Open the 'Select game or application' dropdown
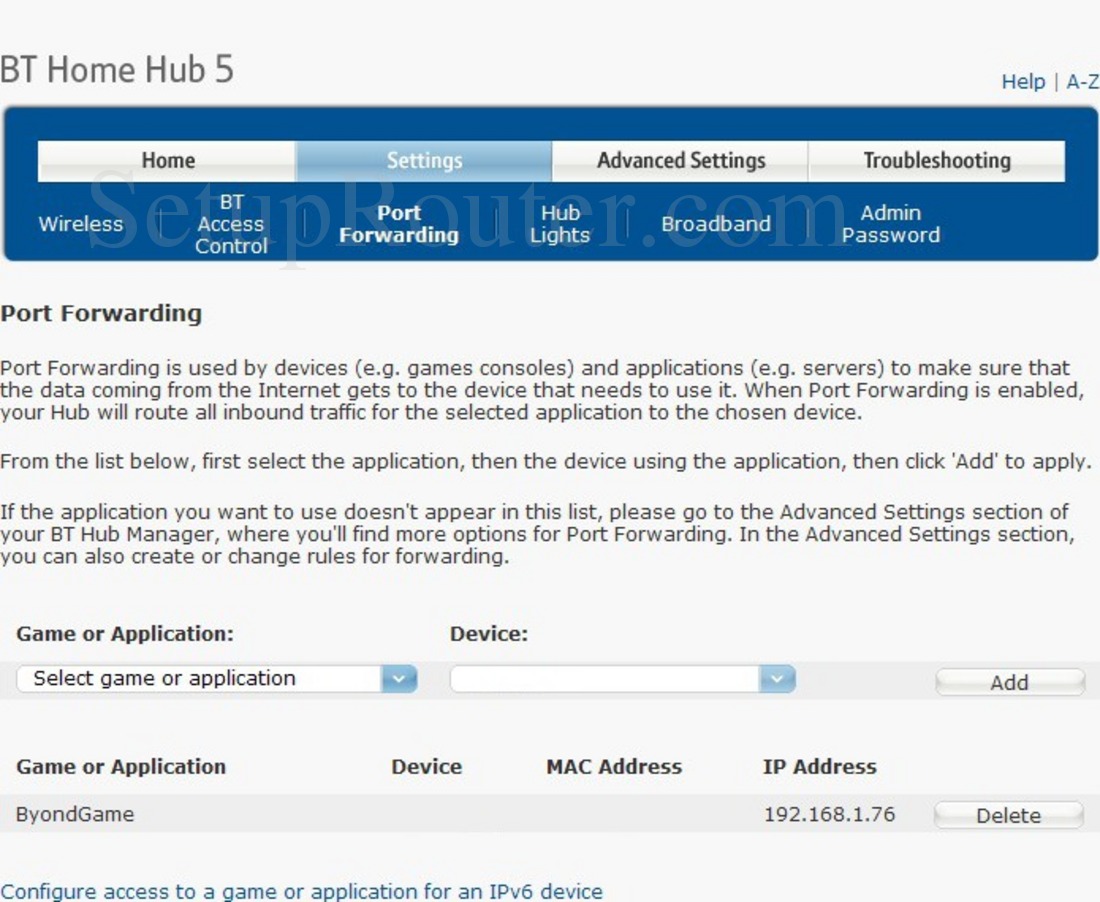Image resolution: width=1100 pixels, height=902 pixels. coord(215,678)
